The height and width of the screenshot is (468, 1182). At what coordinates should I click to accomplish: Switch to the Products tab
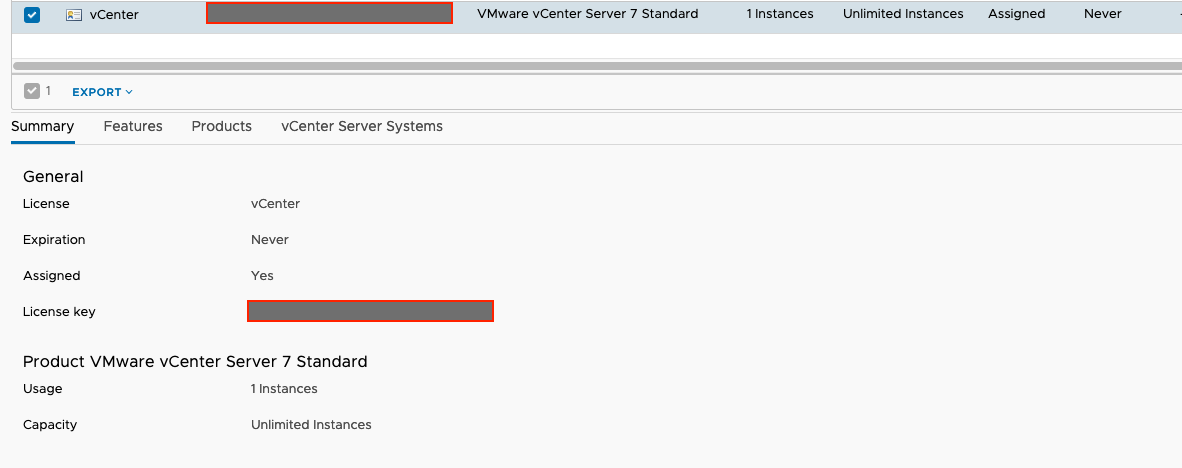click(221, 126)
